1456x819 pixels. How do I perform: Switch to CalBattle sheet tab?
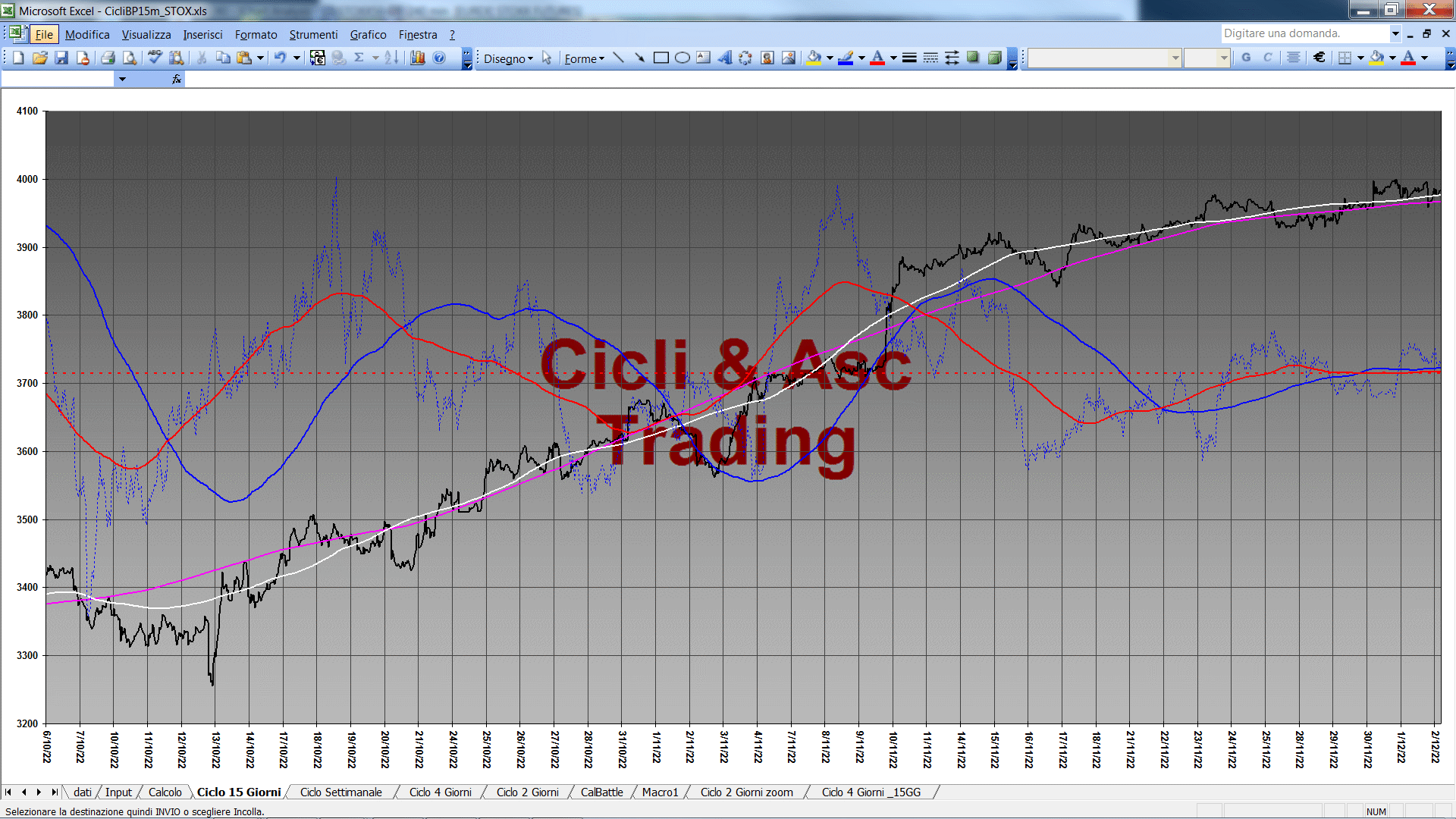tap(601, 792)
